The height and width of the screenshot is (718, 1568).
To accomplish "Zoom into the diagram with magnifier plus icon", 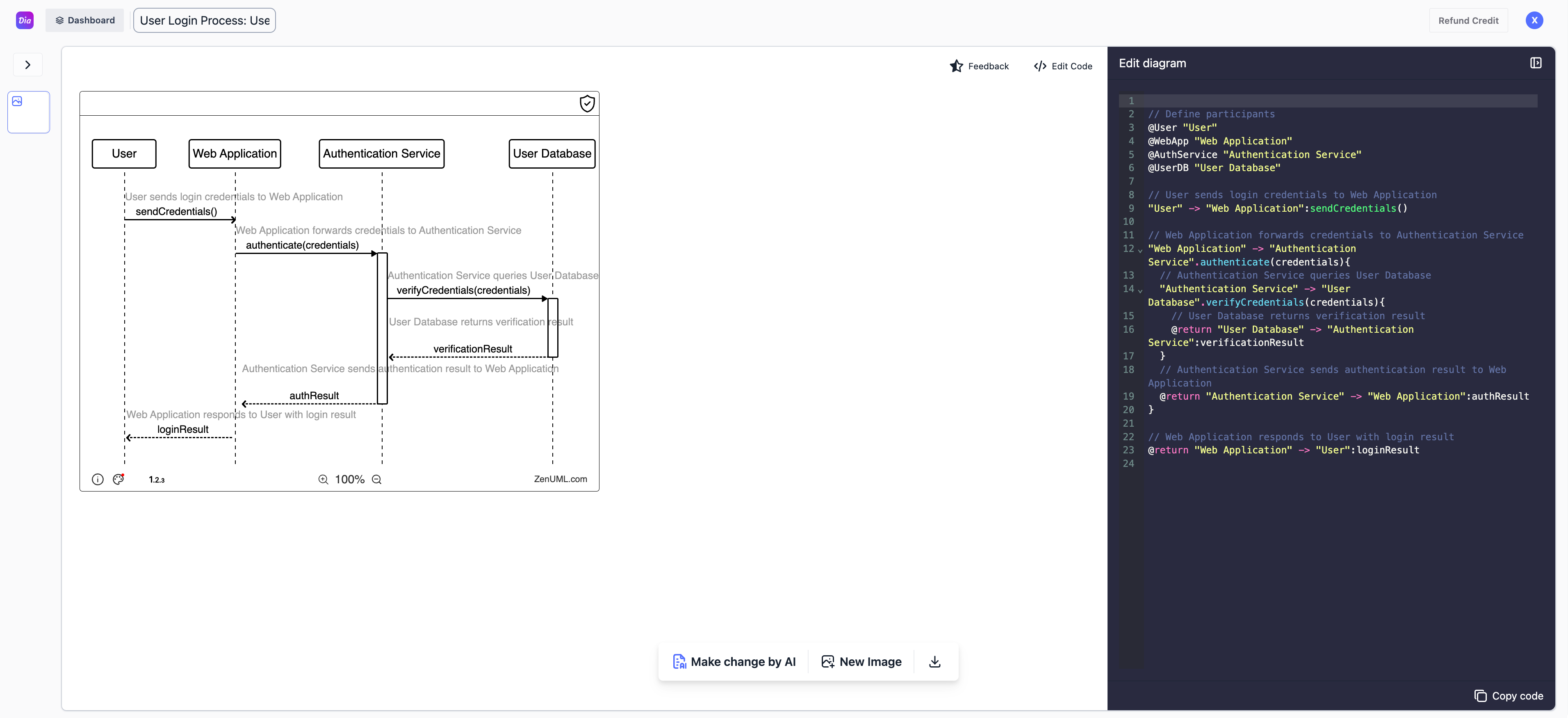I will click(x=323, y=479).
